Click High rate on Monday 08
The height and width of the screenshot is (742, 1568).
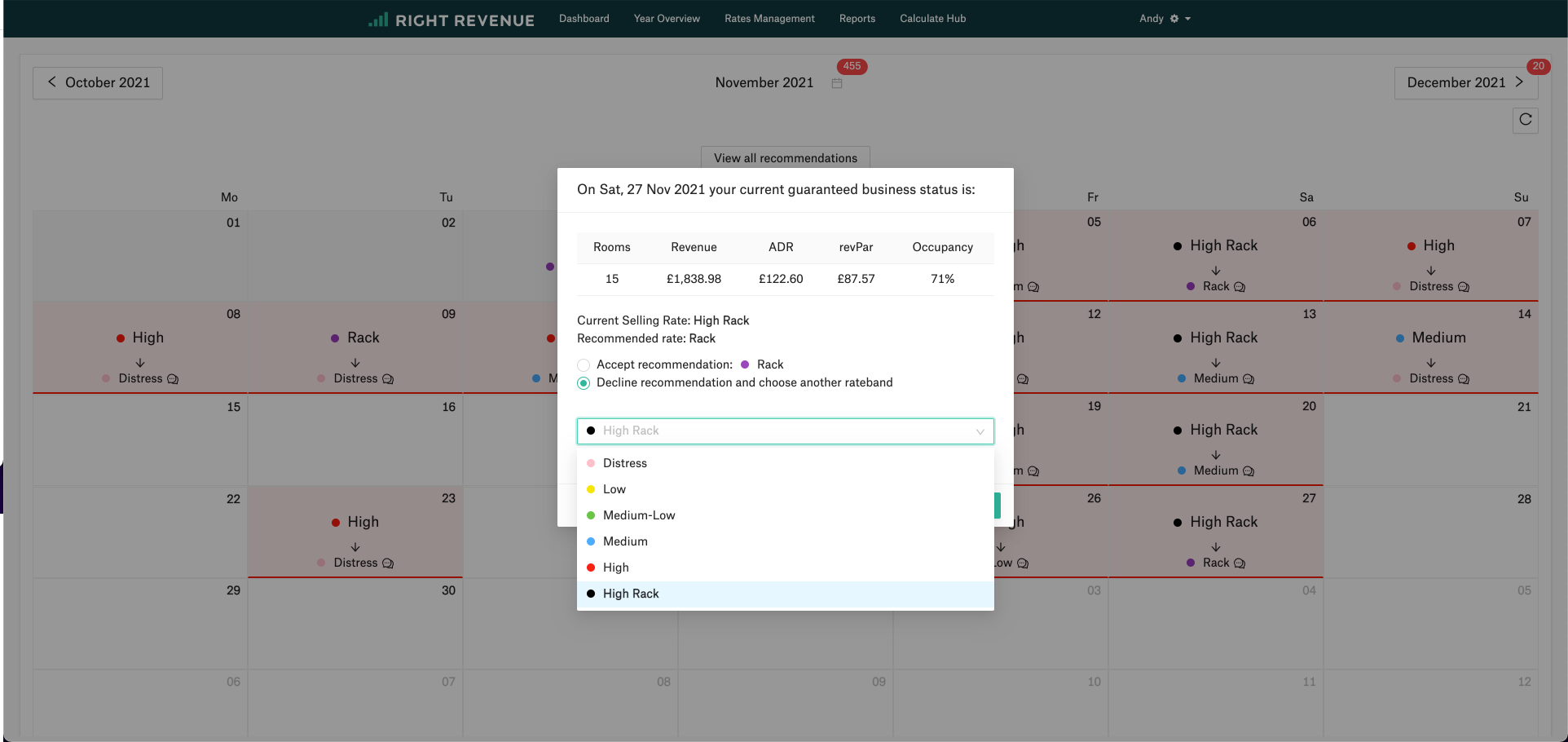click(x=140, y=338)
